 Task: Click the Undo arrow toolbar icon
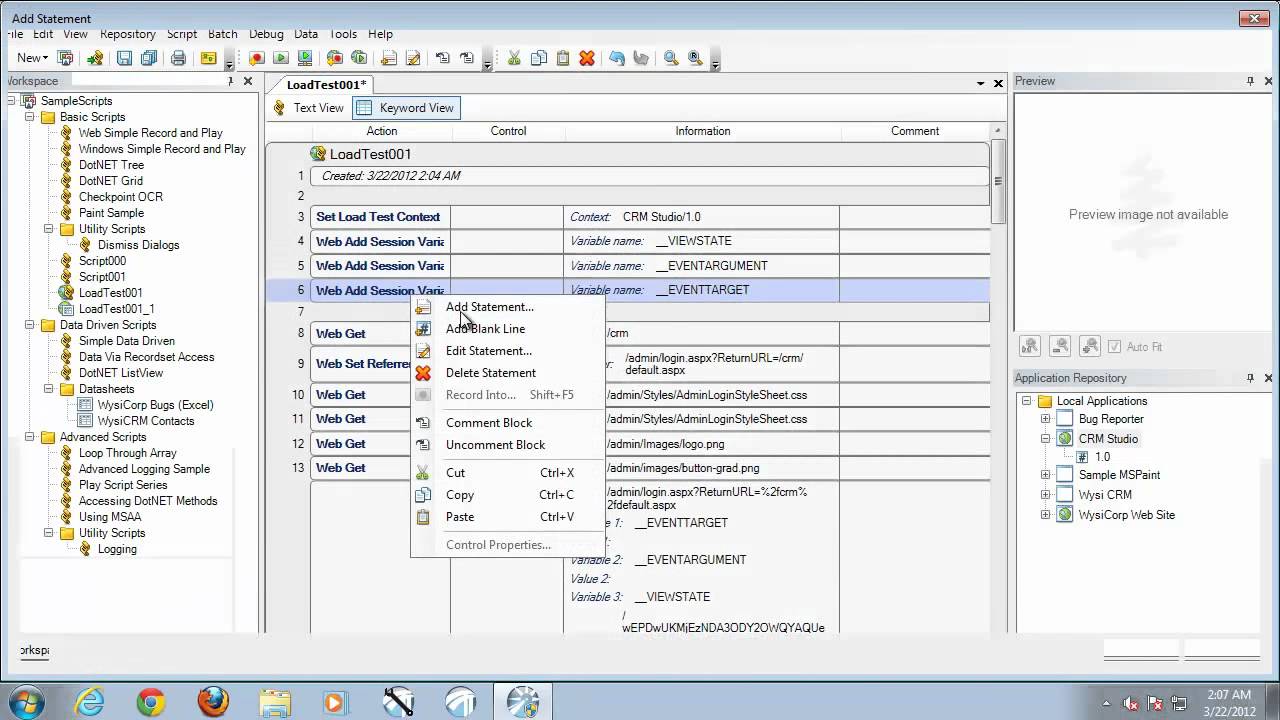click(x=617, y=58)
